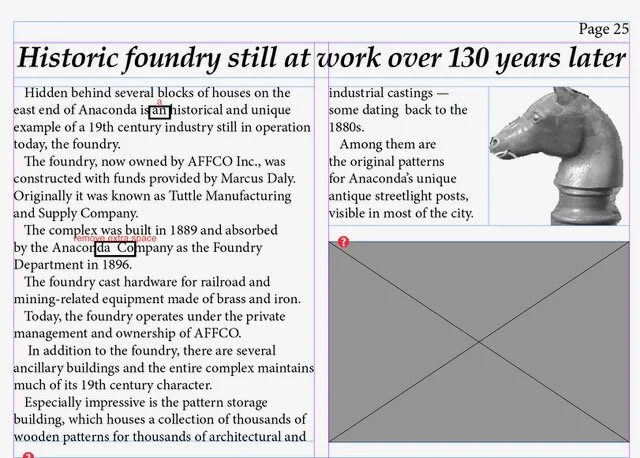
Task: Click the red missing-link badge on gray placeholder
Action: [343, 242]
